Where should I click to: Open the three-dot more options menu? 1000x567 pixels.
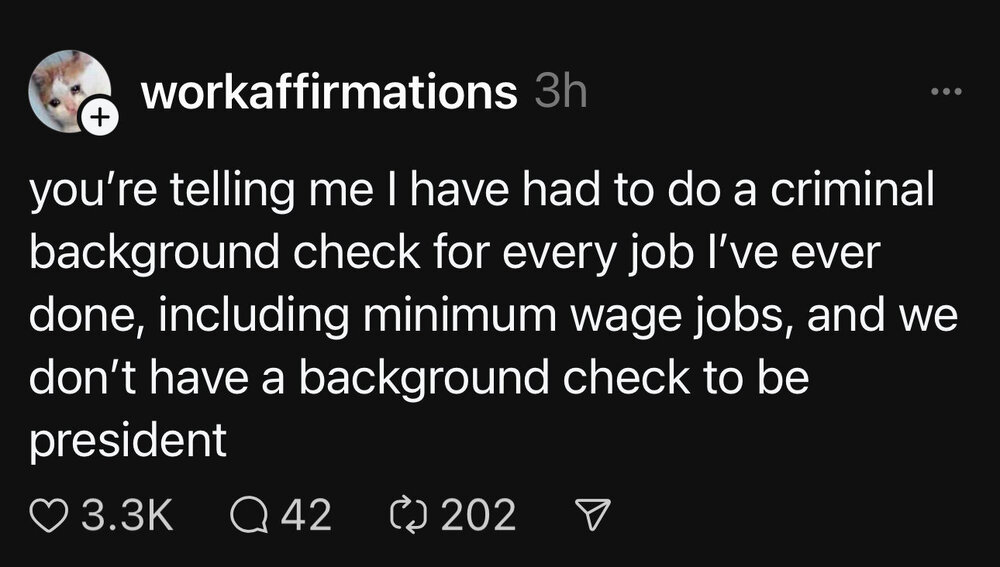[943, 93]
